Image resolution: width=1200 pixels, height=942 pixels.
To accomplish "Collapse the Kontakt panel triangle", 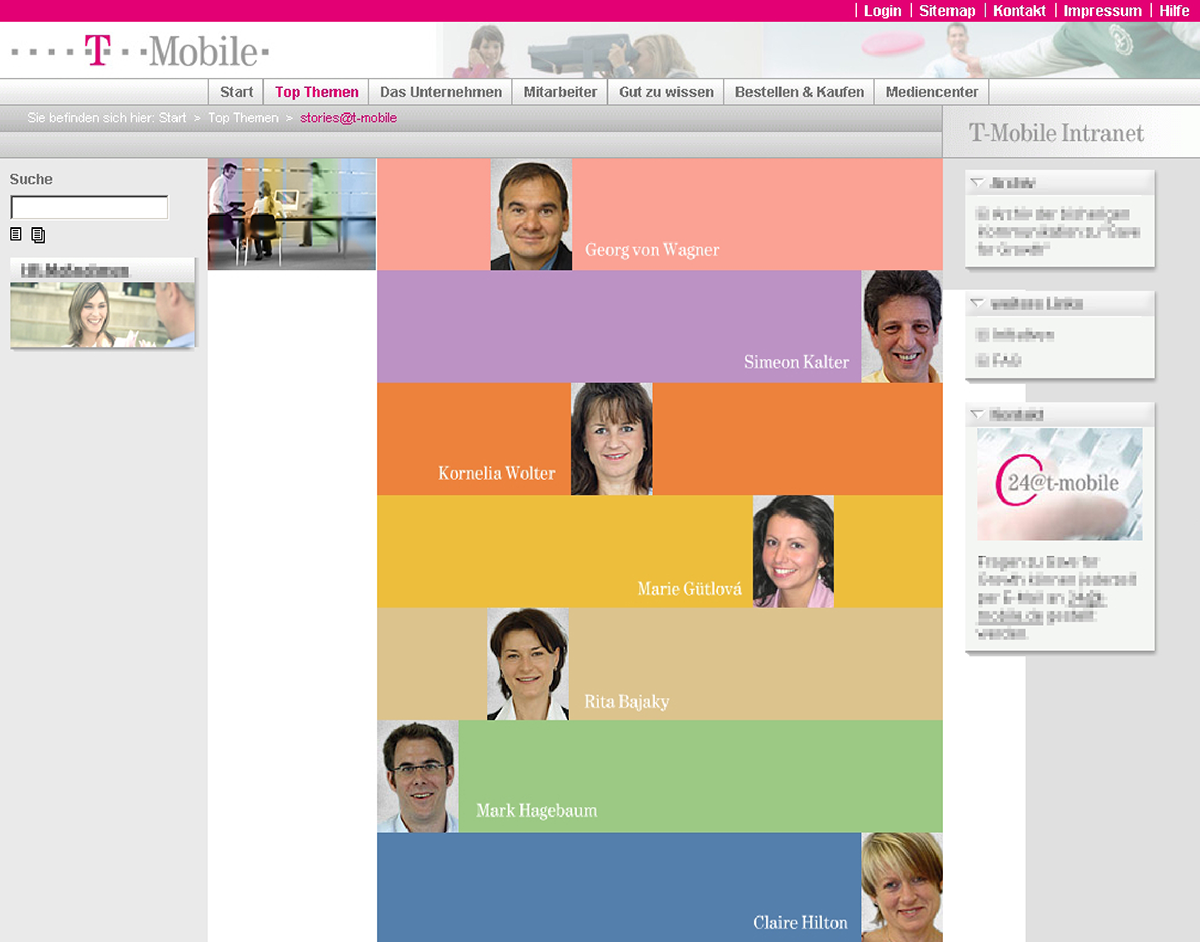I will (x=977, y=414).
